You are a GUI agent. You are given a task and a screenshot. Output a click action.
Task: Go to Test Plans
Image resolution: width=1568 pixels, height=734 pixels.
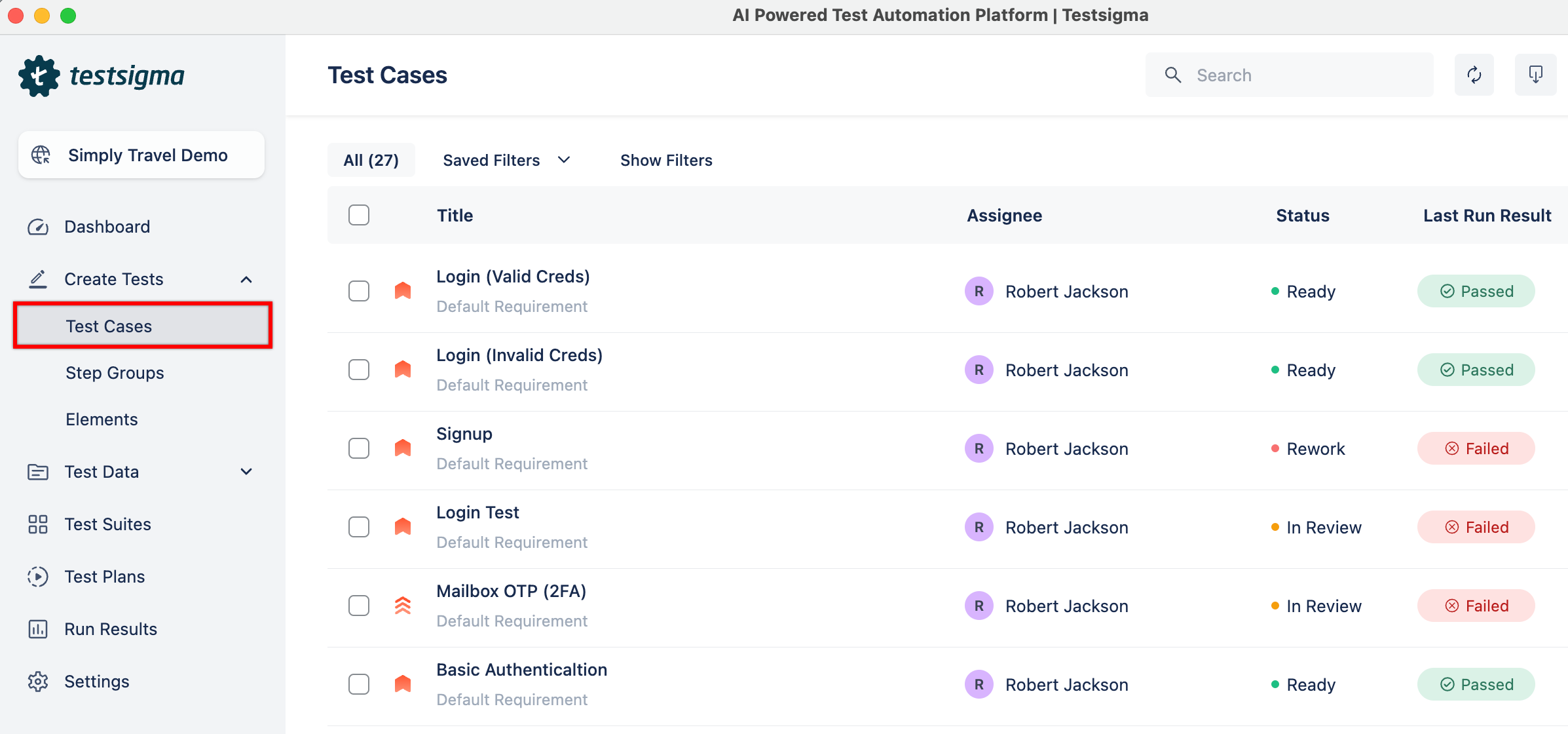point(104,577)
